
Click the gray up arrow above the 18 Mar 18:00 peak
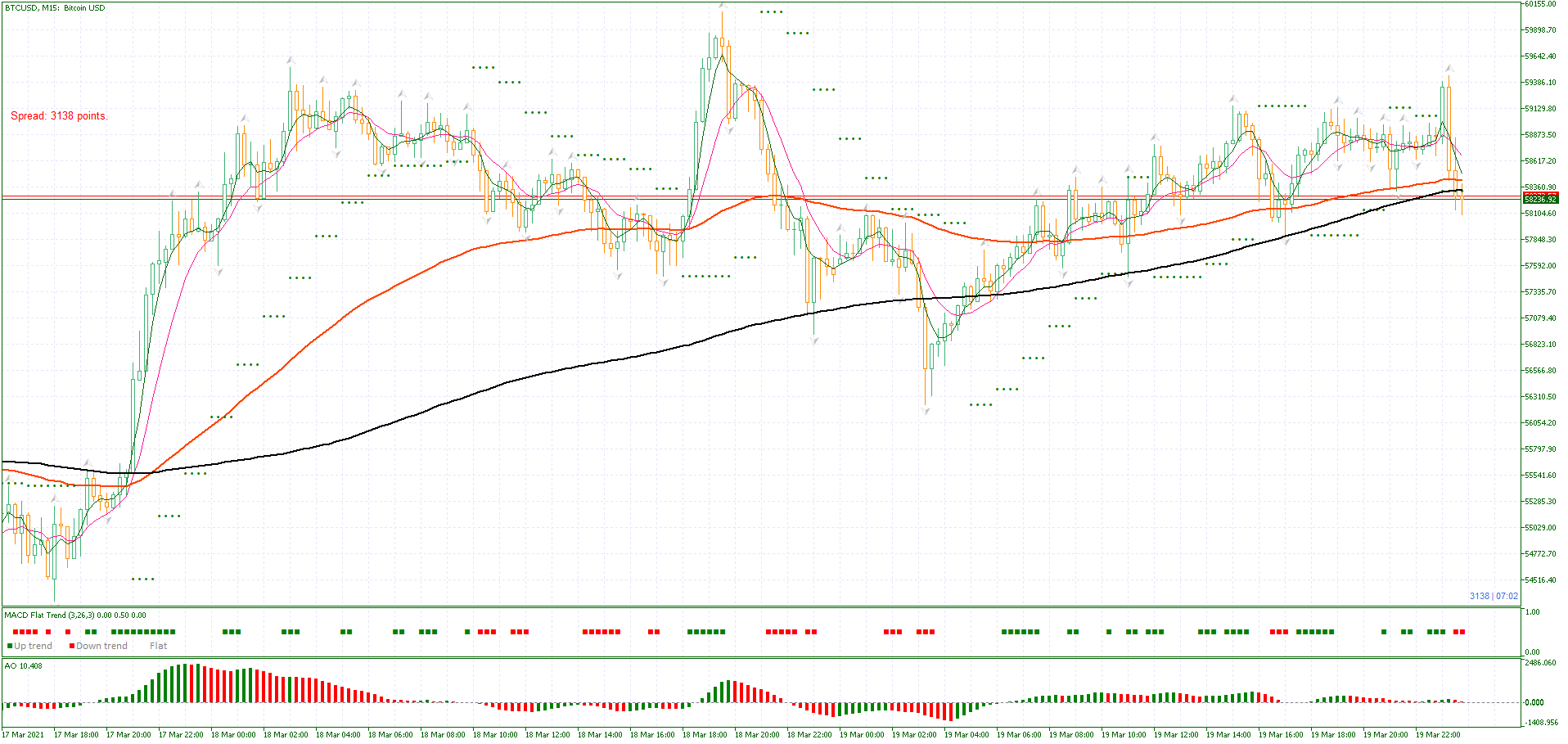click(x=723, y=7)
